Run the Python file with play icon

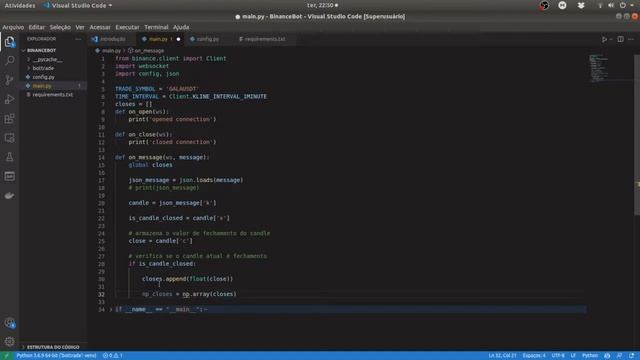click(x=604, y=39)
